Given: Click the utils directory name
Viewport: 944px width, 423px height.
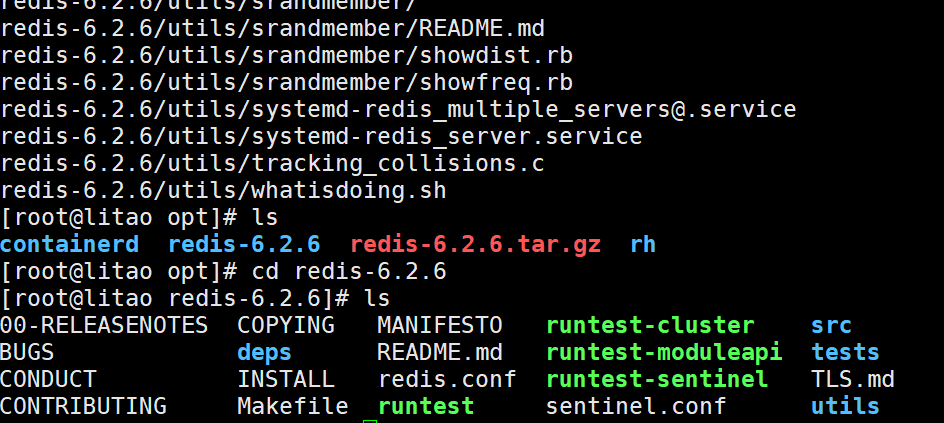Looking at the screenshot, I should 845,406.
